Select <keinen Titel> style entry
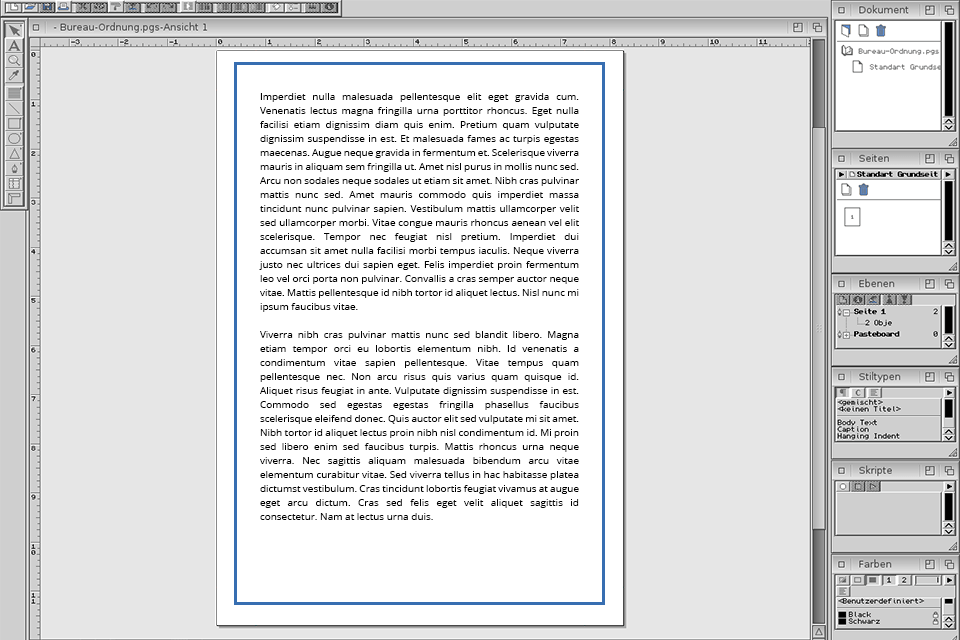The width and height of the screenshot is (960, 640). tap(869, 409)
